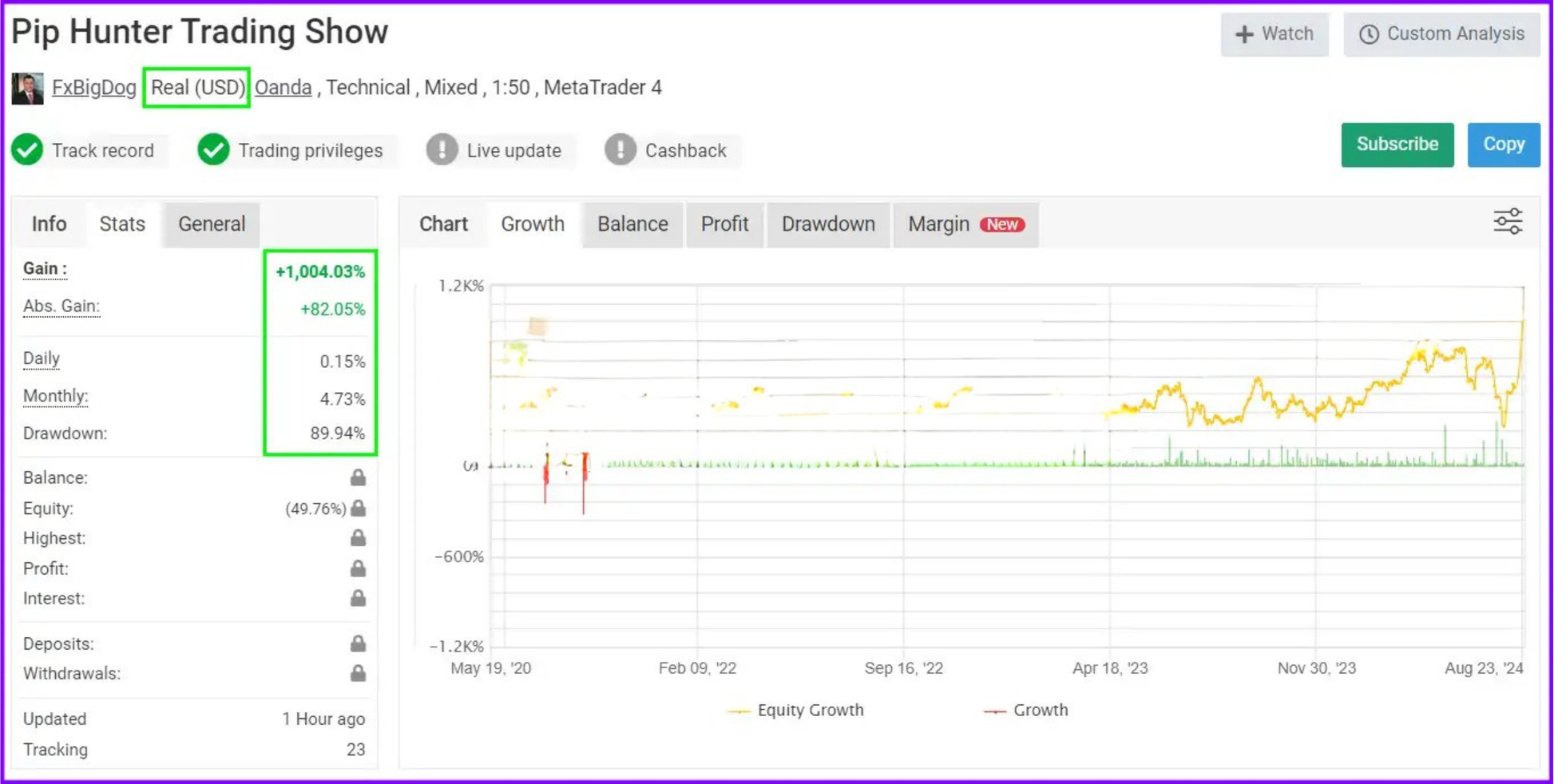Open the General tab
The image size is (1554, 784).
212,224
